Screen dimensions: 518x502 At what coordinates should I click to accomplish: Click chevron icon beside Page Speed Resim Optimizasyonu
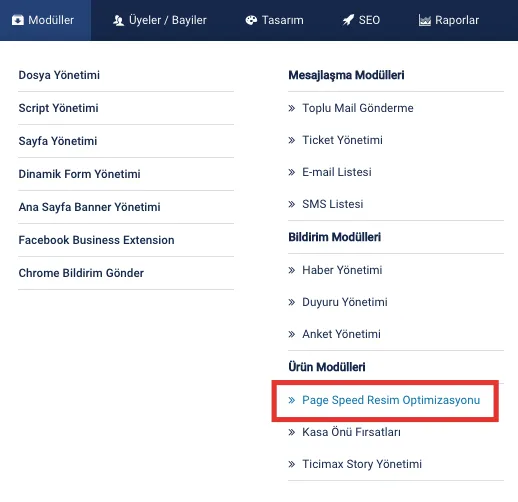(292, 400)
